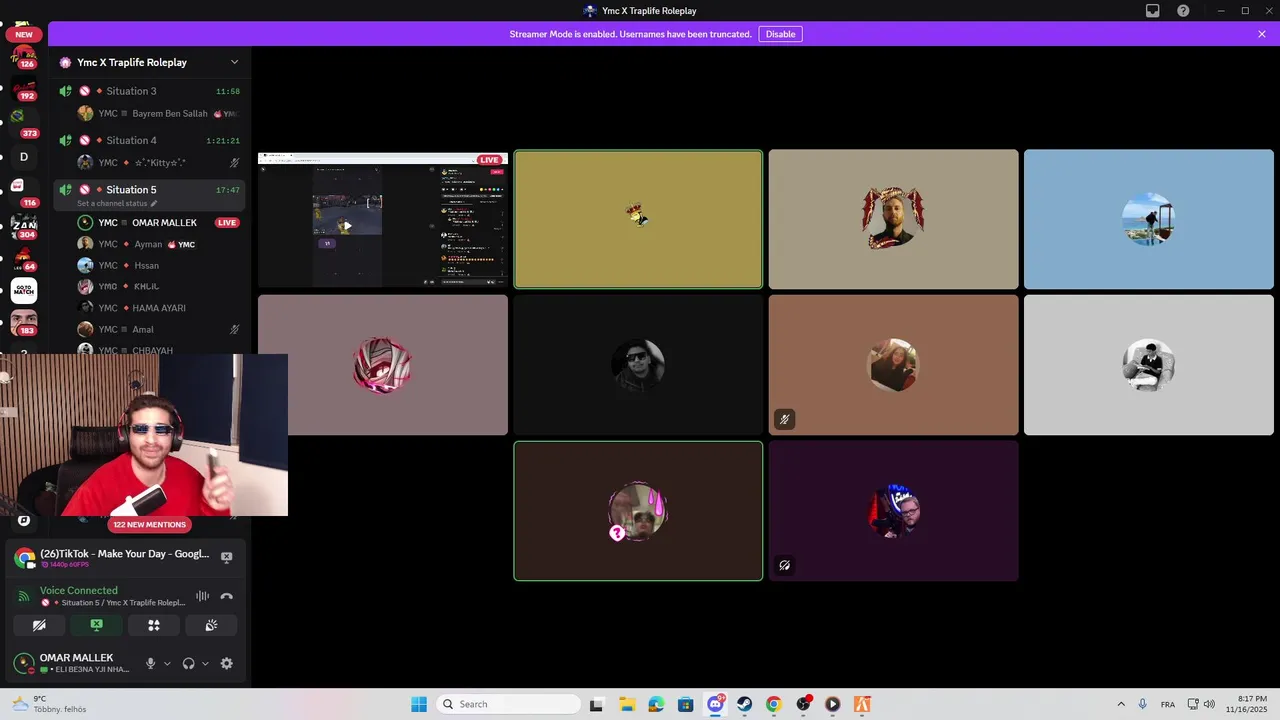
Task: Open Steam from the taskbar
Action: click(745, 704)
